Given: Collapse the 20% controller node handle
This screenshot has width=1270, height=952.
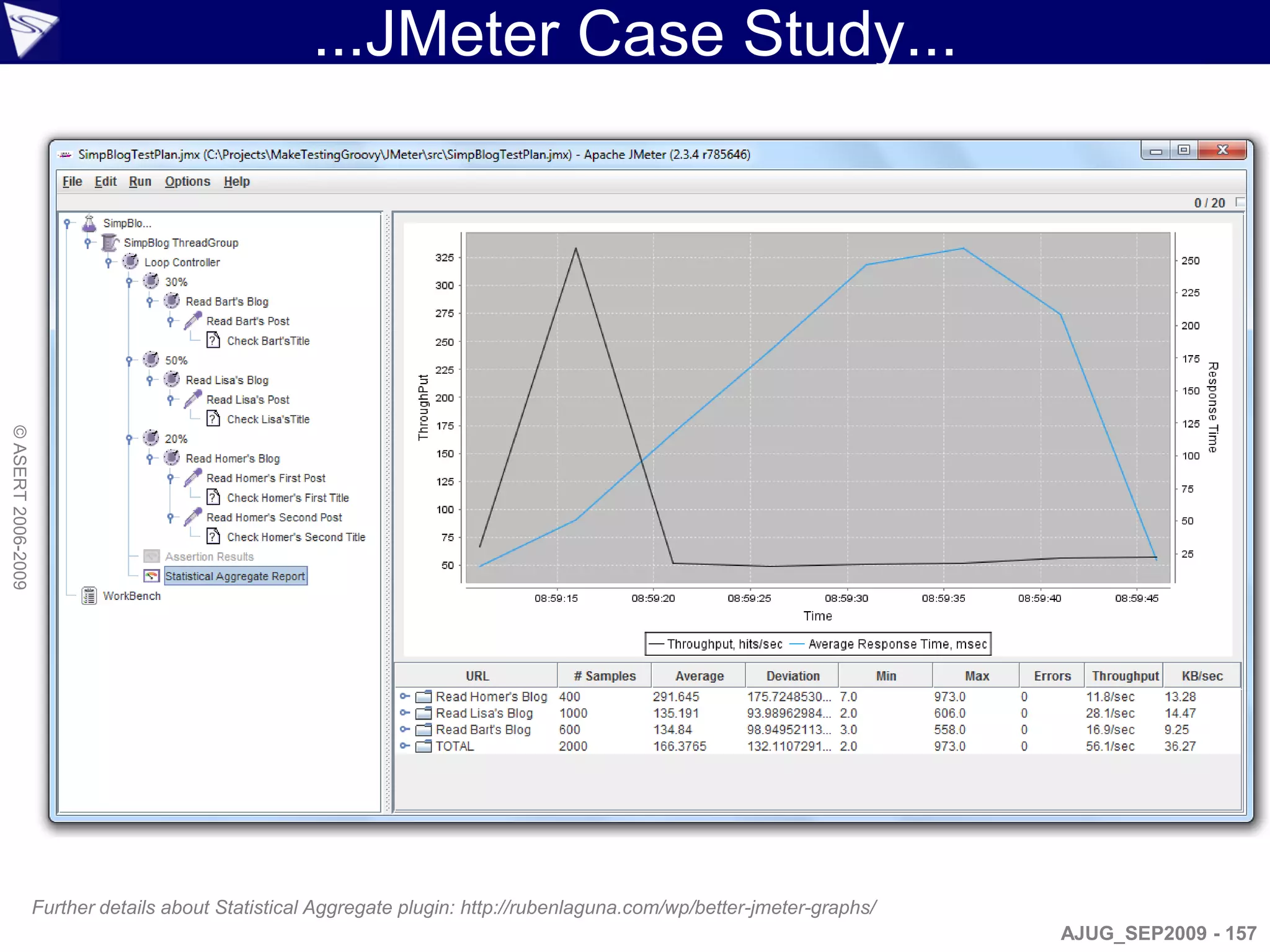Looking at the screenshot, I should click(129, 439).
